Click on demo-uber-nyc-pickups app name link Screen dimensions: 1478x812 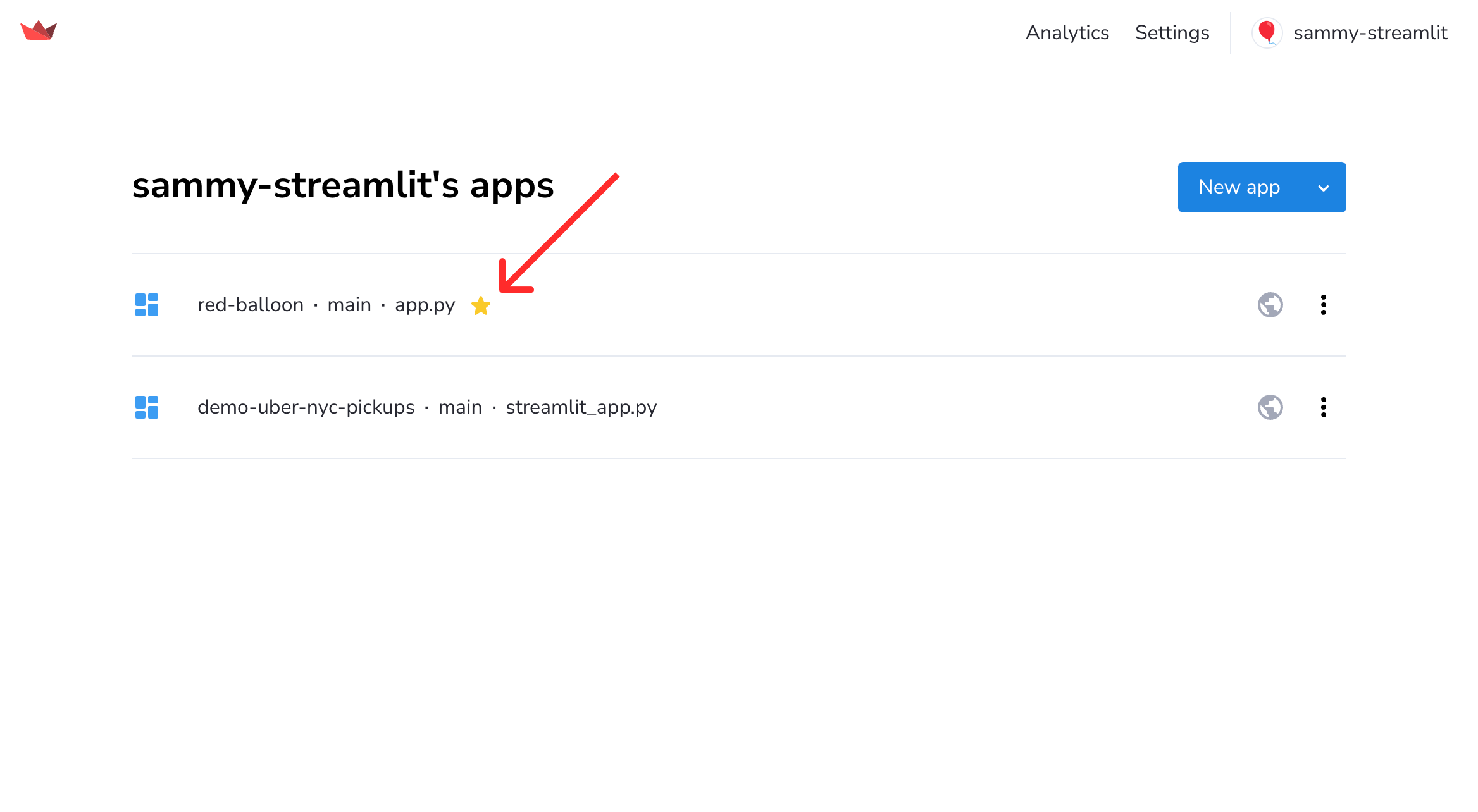(x=305, y=407)
